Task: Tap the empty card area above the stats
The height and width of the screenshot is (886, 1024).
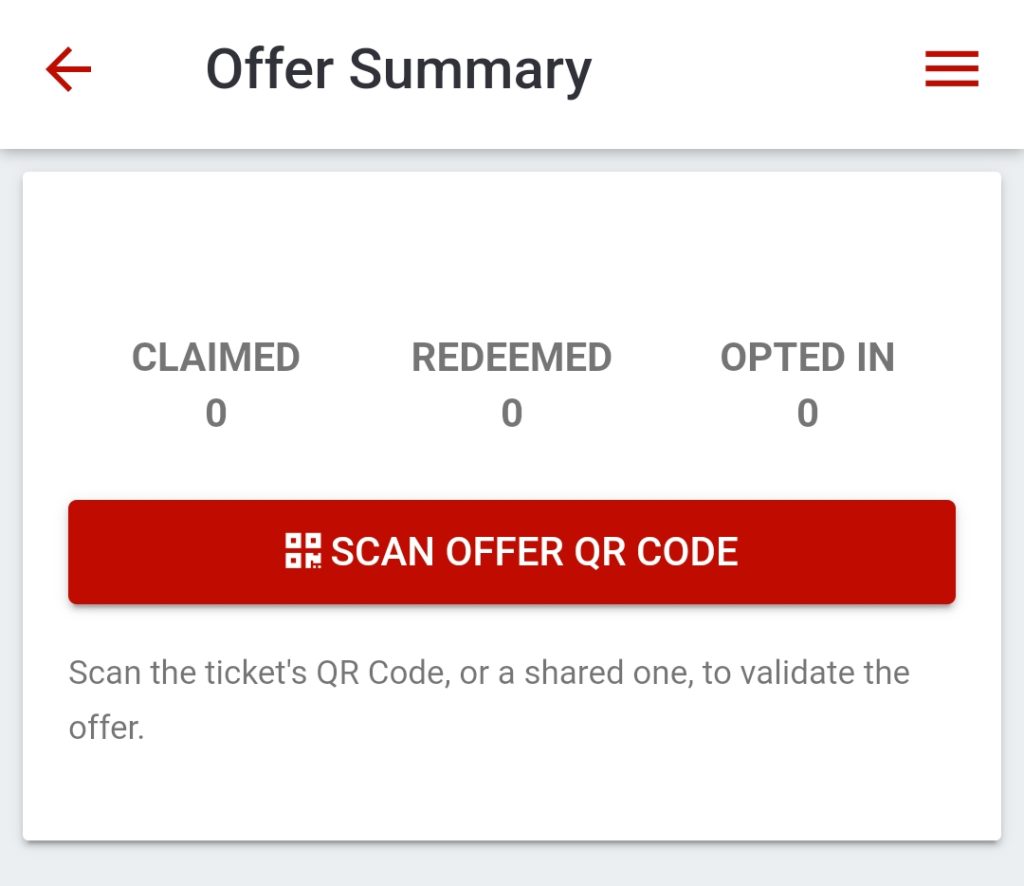Action: pyautogui.click(x=512, y=251)
